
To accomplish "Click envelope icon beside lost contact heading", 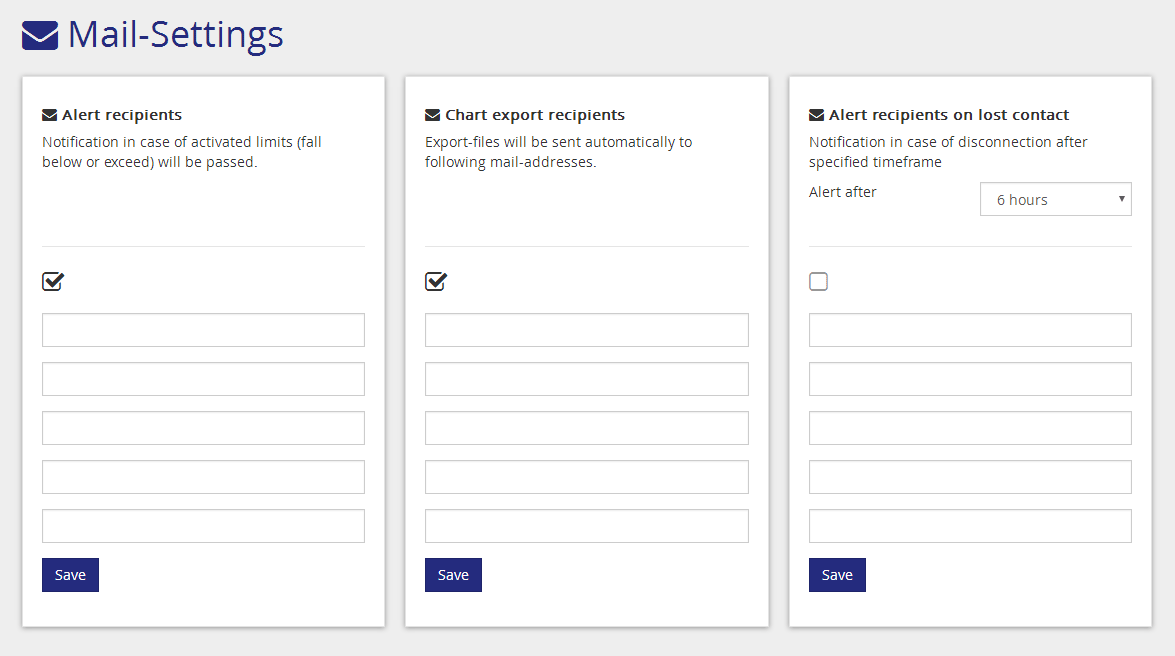I will point(816,115).
